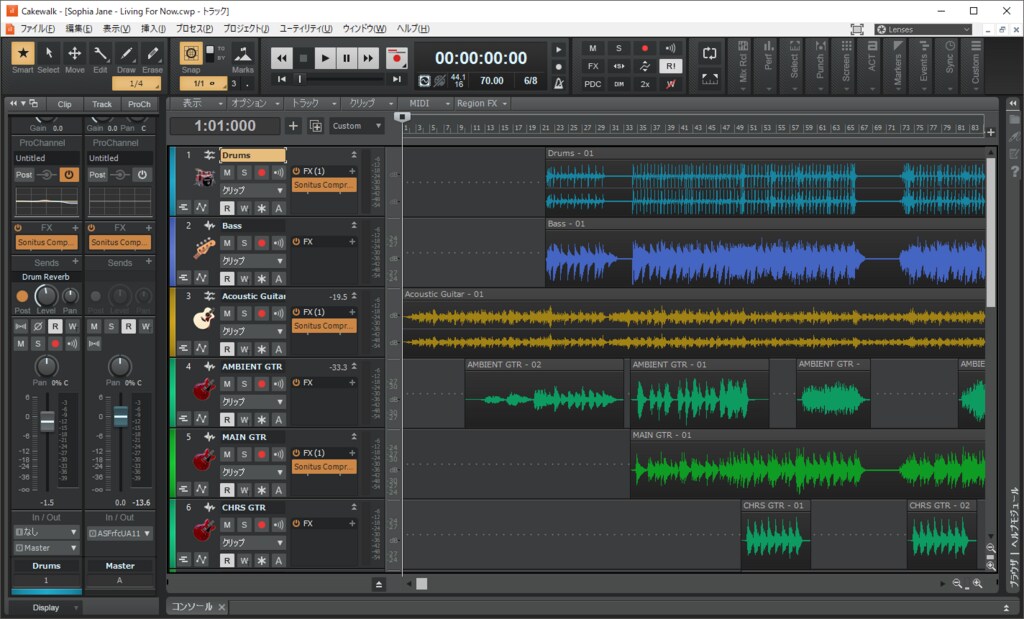Toggle PDC override button
This screenshot has width=1024, height=619.
[x=592, y=84]
